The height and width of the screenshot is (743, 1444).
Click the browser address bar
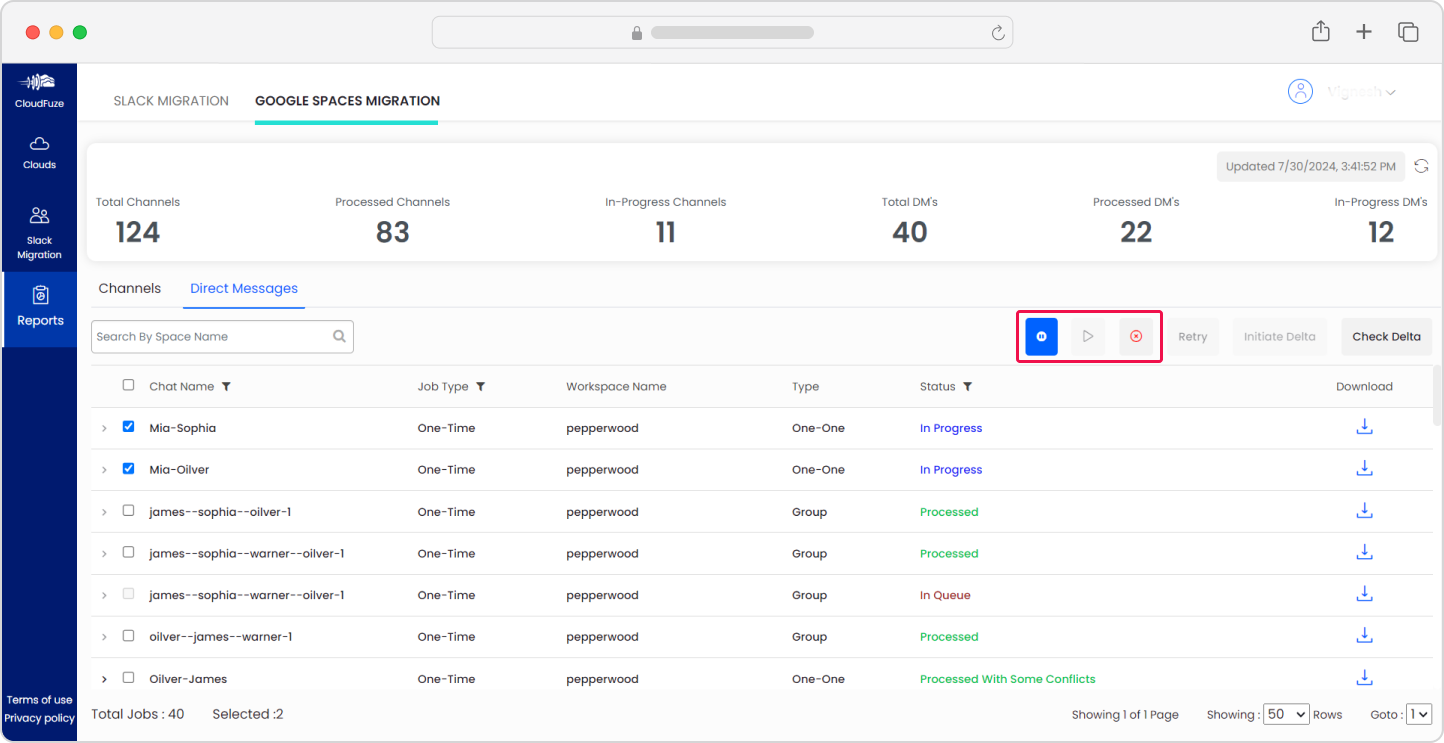point(722,32)
